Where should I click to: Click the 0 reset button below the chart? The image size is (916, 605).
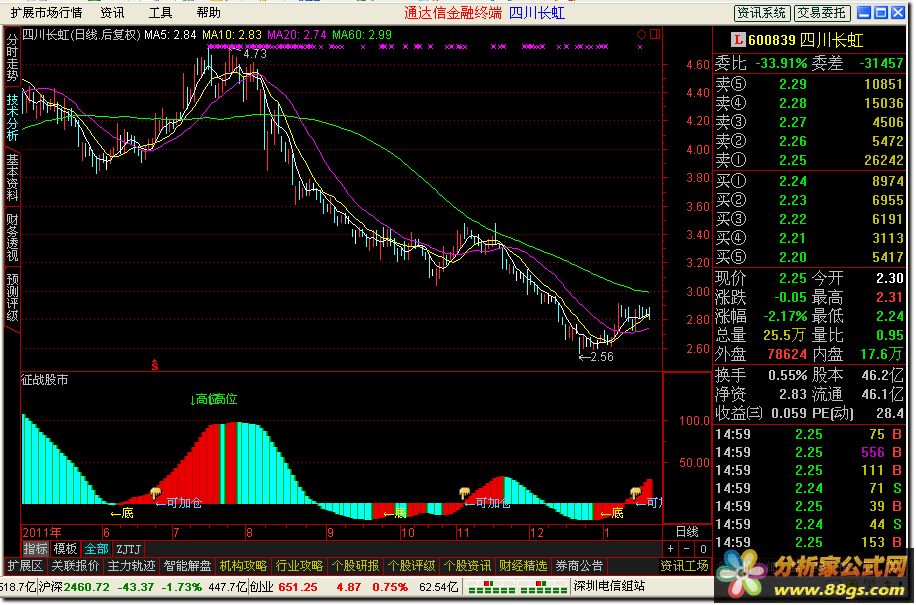click(x=703, y=549)
